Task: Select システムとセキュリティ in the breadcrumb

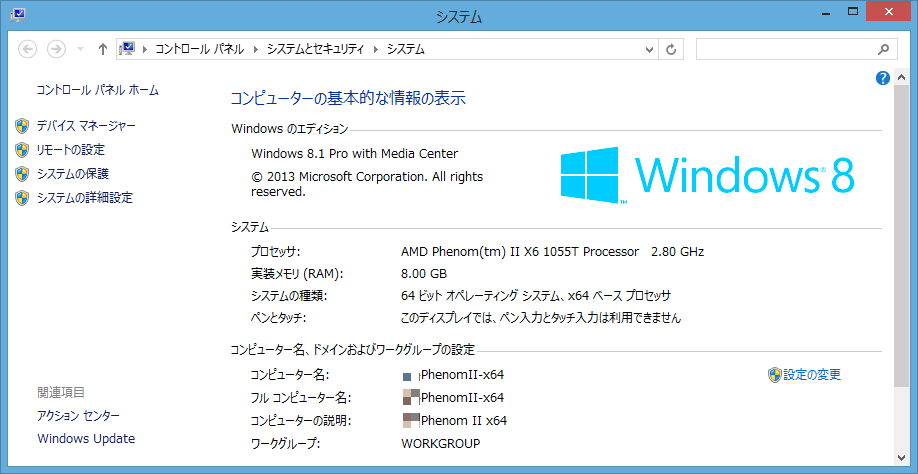Action: [315, 50]
